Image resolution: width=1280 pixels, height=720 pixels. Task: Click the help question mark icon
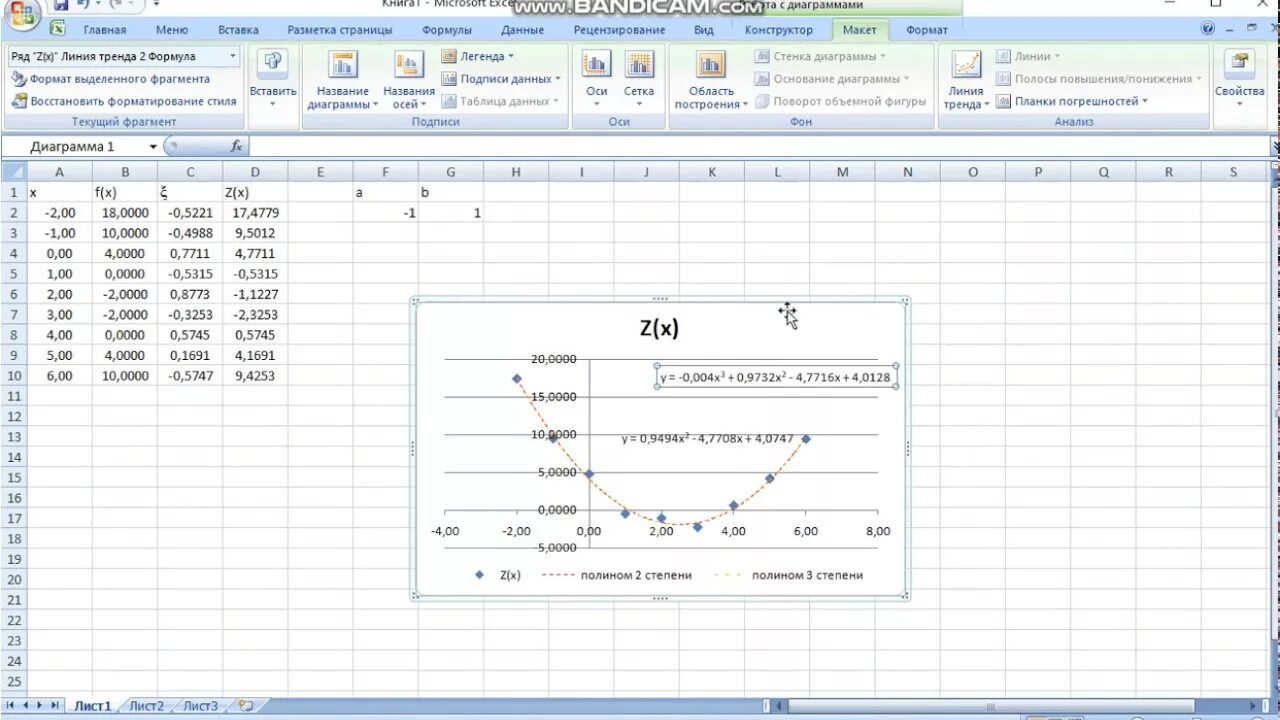1208,30
